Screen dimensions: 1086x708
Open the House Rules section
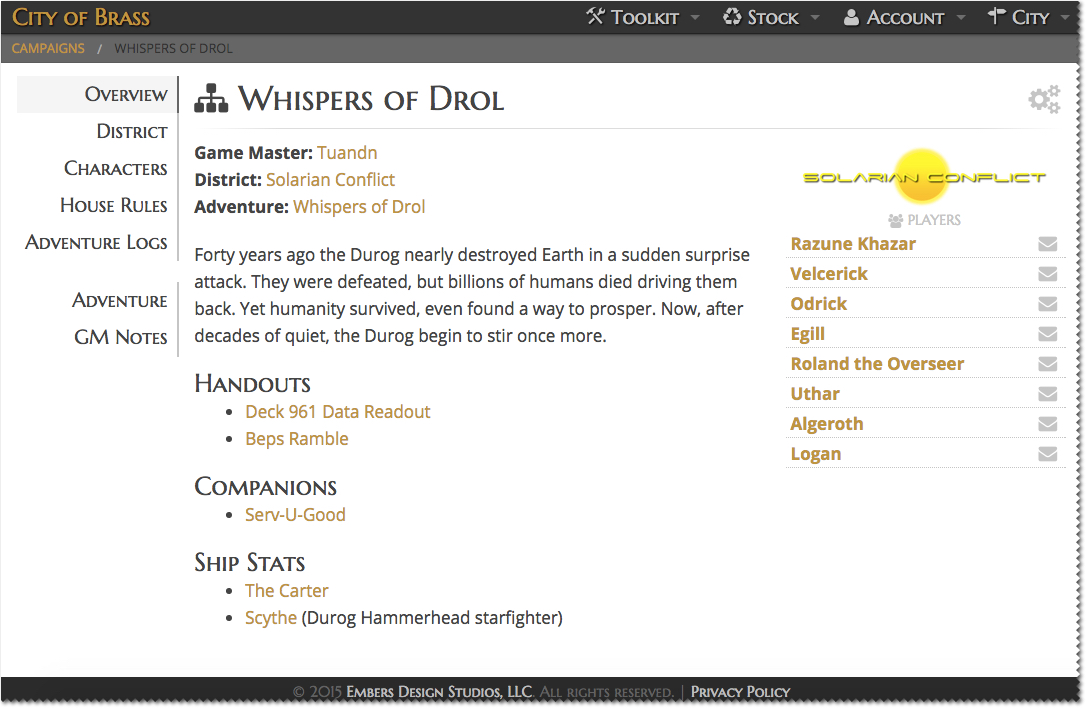(x=113, y=205)
